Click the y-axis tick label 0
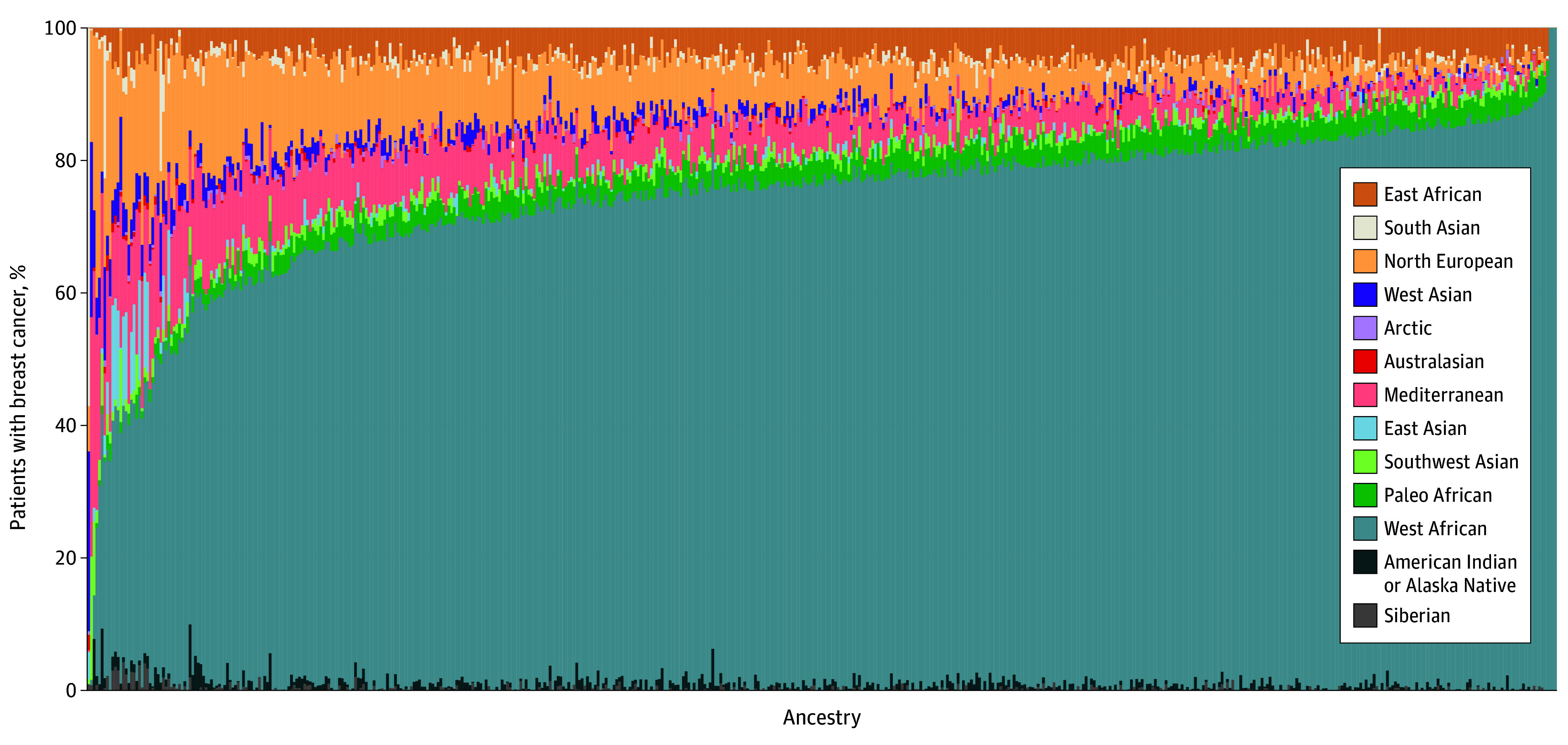 pyautogui.click(x=71, y=691)
